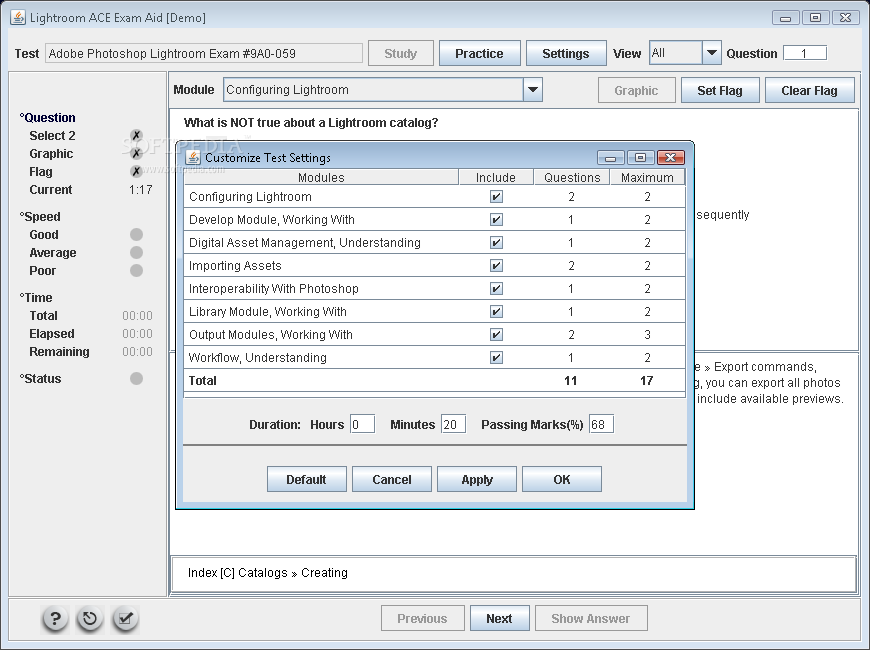Image resolution: width=870 pixels, height=650 pixels.
Task: Click the Interoperability With Photoshop row name
Action: click(274, 289)
